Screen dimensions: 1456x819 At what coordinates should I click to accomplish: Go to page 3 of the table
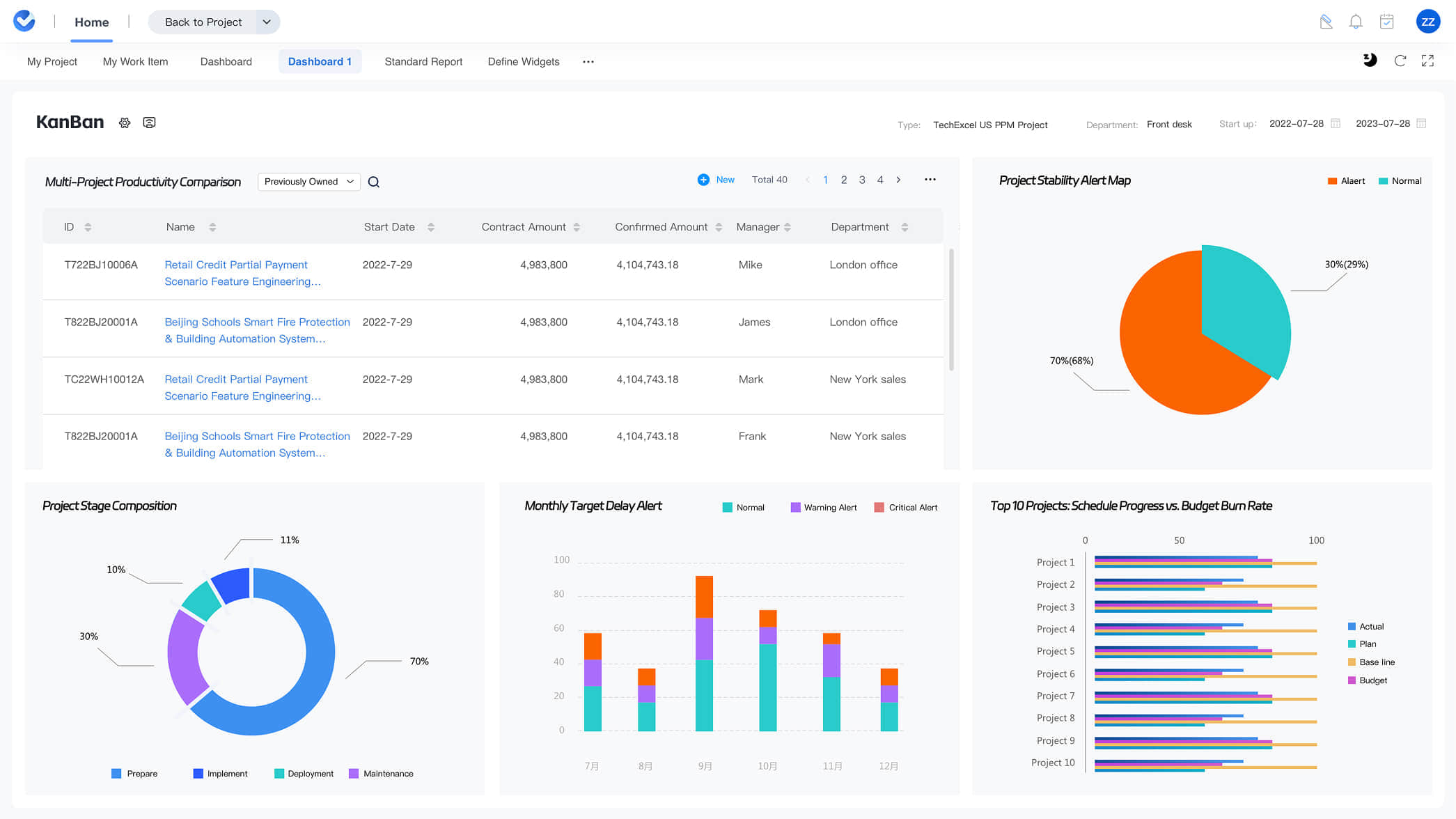[x=862, y=180]
